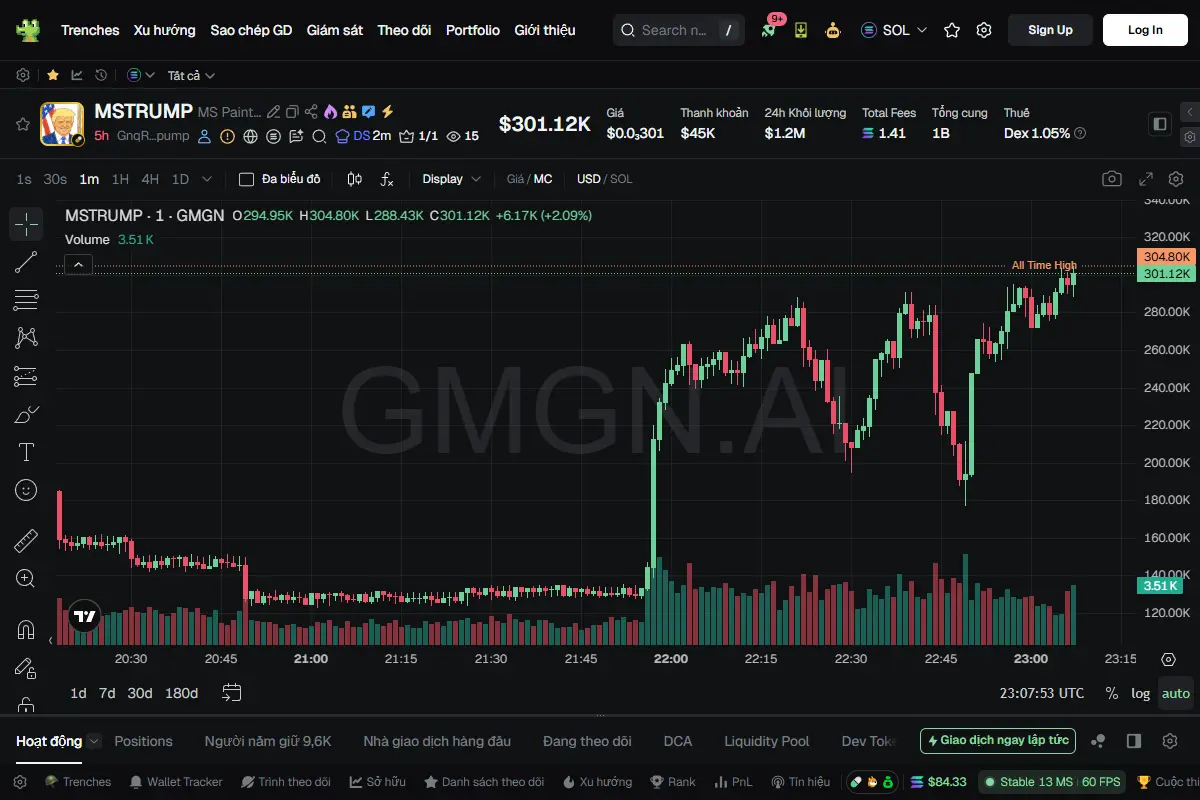Click the app download icon in header
Viewport: 1200px width, 800px height.
click(801, 30)
